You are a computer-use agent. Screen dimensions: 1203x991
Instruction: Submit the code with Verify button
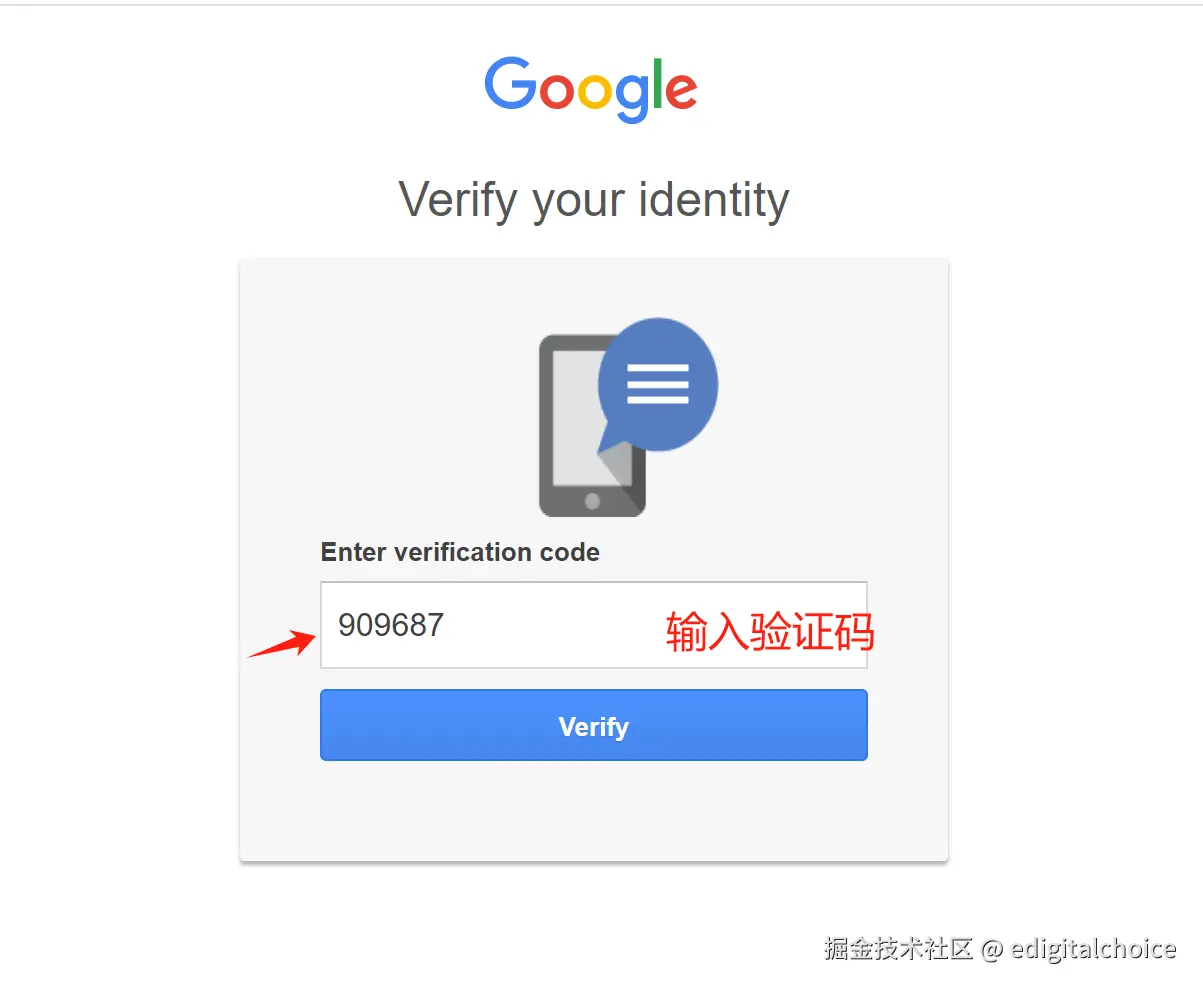pos(594,726)
